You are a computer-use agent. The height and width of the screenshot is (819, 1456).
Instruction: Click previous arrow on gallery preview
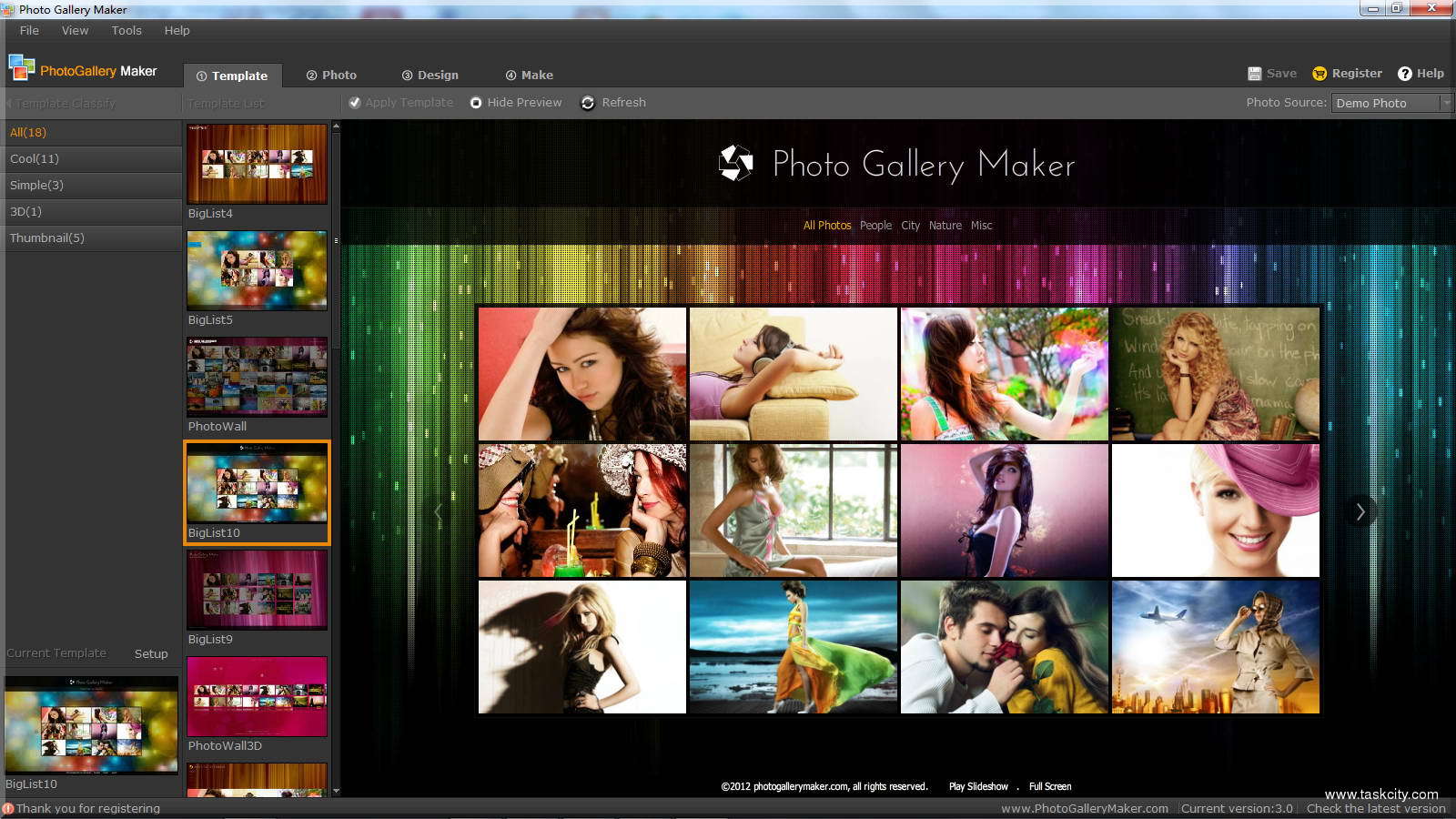[439, 512]
